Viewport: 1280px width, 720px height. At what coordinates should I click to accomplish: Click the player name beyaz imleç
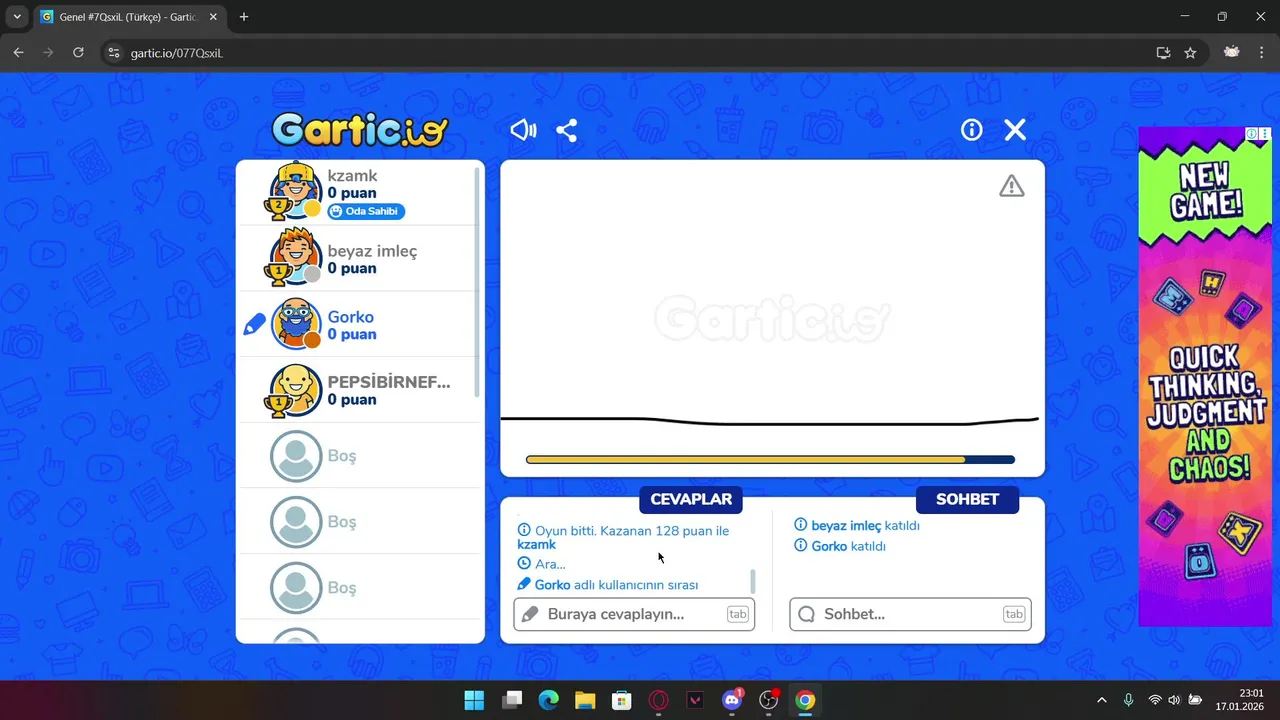click(372, 251)
